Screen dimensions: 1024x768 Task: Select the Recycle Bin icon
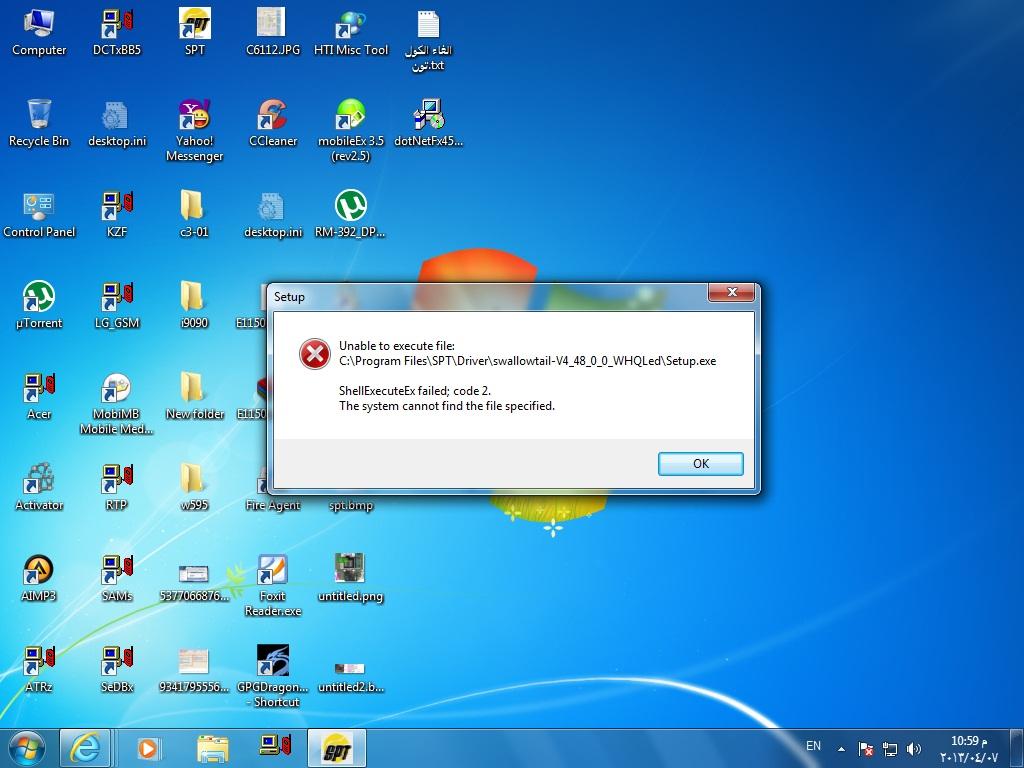(x=39, y=123)
